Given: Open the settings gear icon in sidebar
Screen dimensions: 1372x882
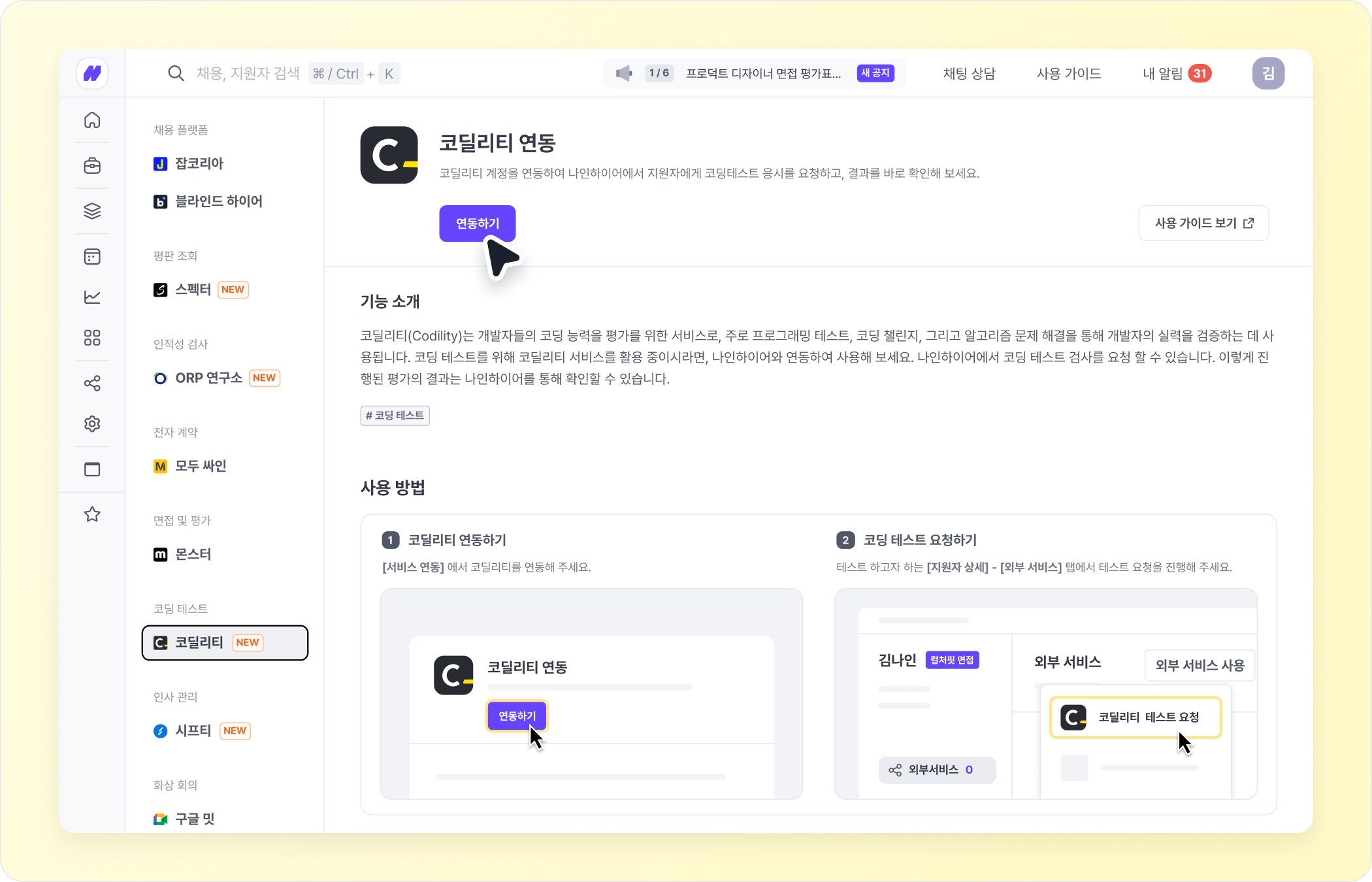Looking at the screenshot, I should 92,424.
